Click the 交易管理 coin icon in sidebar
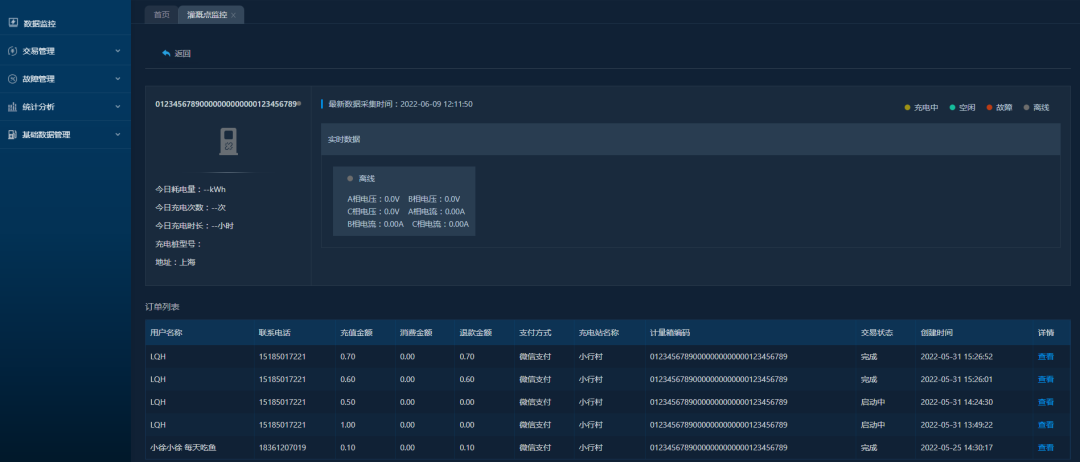 point(12,51)
